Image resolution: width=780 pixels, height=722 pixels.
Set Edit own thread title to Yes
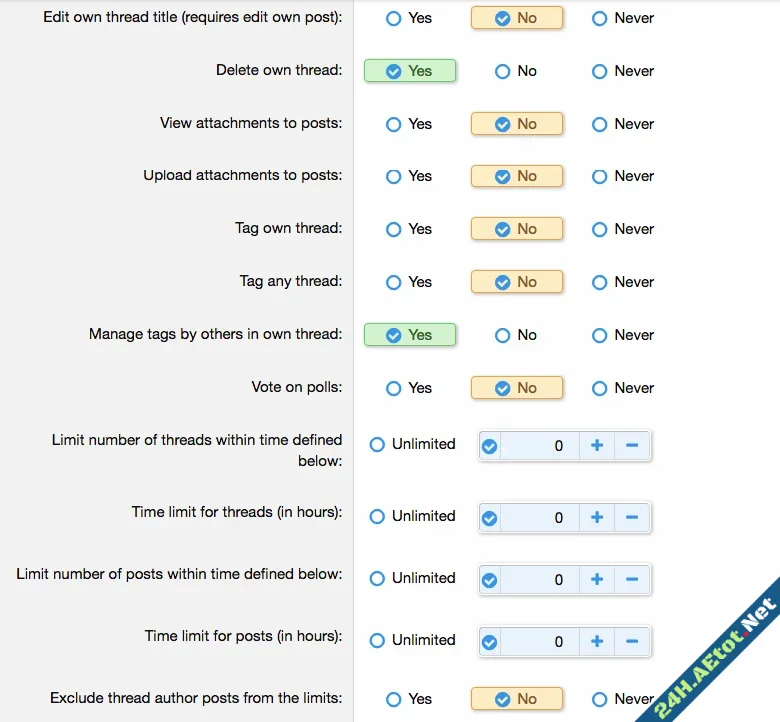pos(394,18)
